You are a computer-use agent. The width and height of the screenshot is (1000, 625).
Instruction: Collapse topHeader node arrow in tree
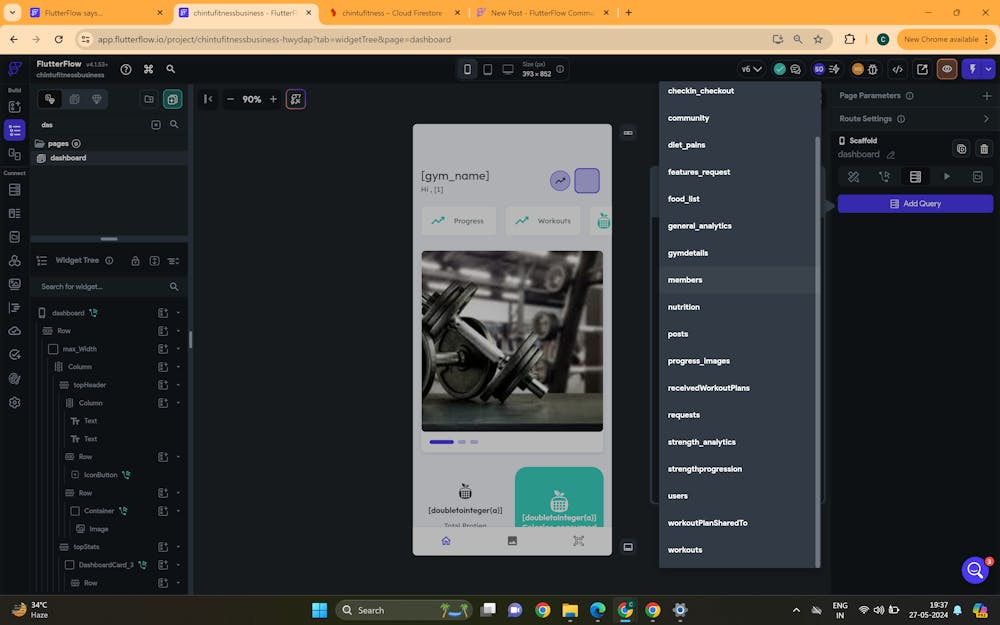178,385
